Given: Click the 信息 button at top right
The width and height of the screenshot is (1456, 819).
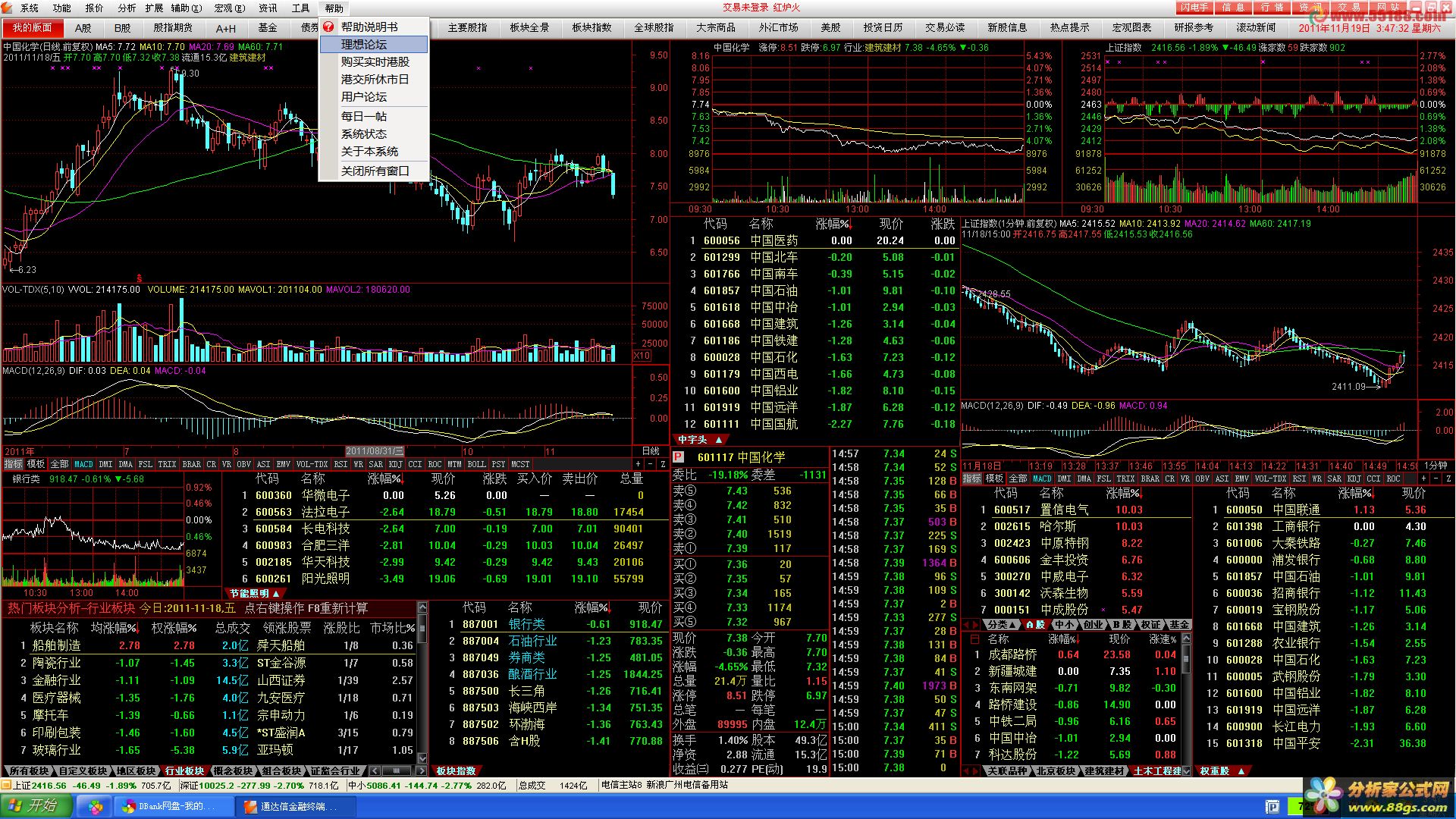Looking at the screenshot, I should point(1233,8).
